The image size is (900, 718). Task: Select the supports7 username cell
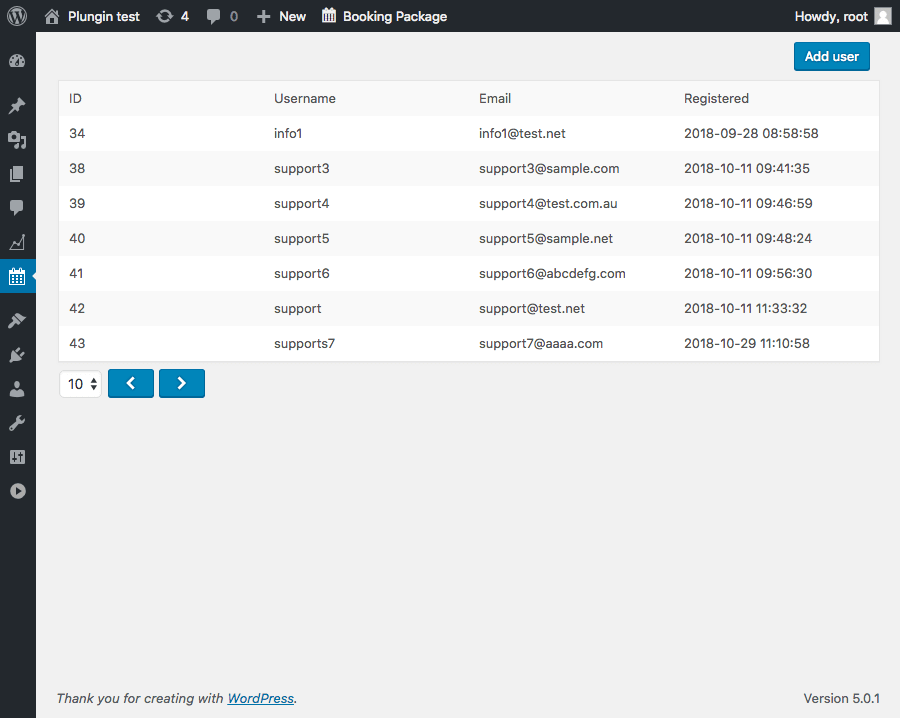(x=304, y=344)
